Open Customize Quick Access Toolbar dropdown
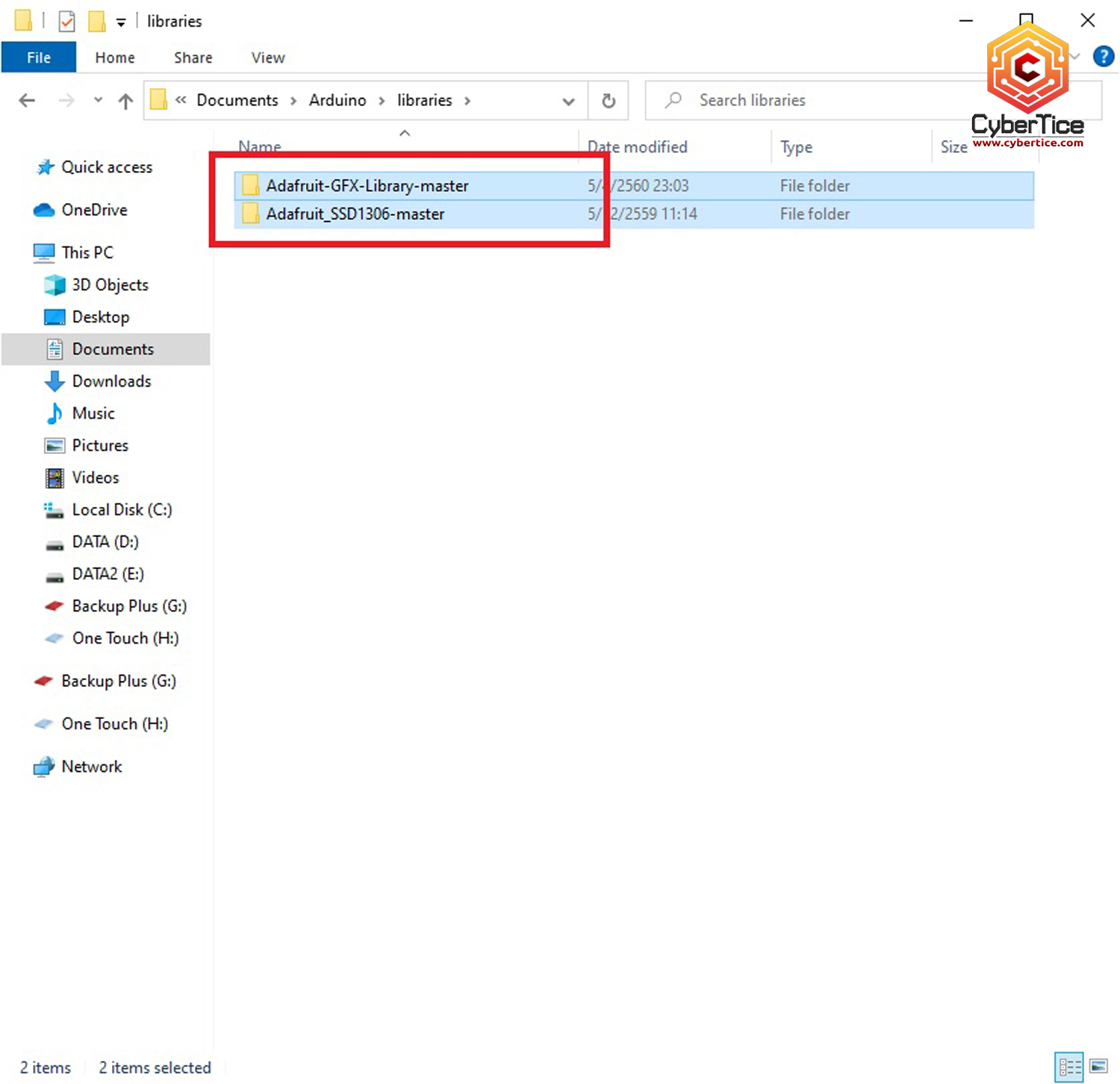 121,22
